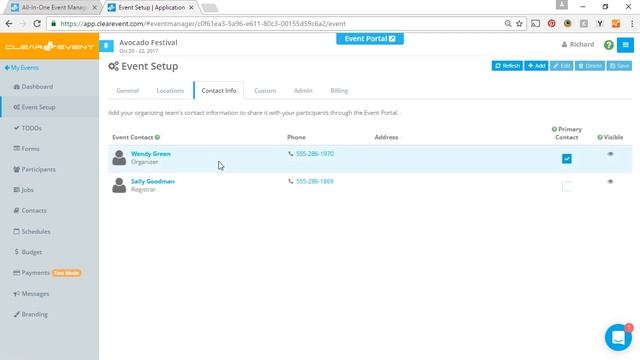Click the green help question mark icon
Screen dimensions: 640x360
tap(609, 45)
